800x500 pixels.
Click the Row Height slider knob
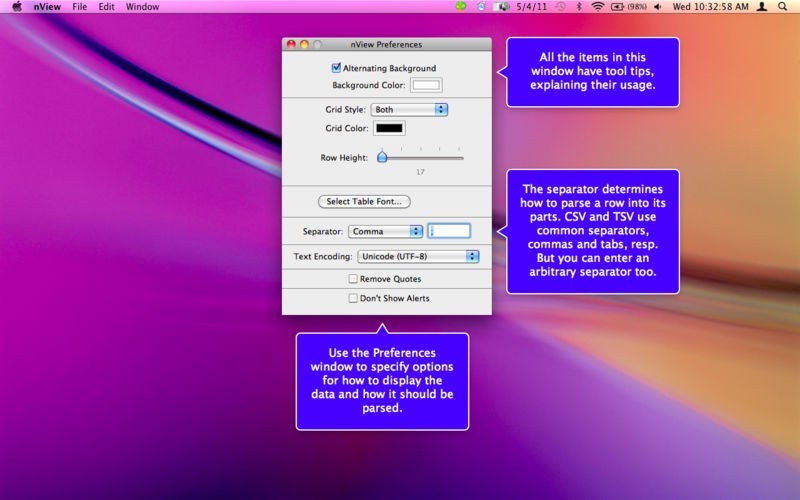click(382, 157)
